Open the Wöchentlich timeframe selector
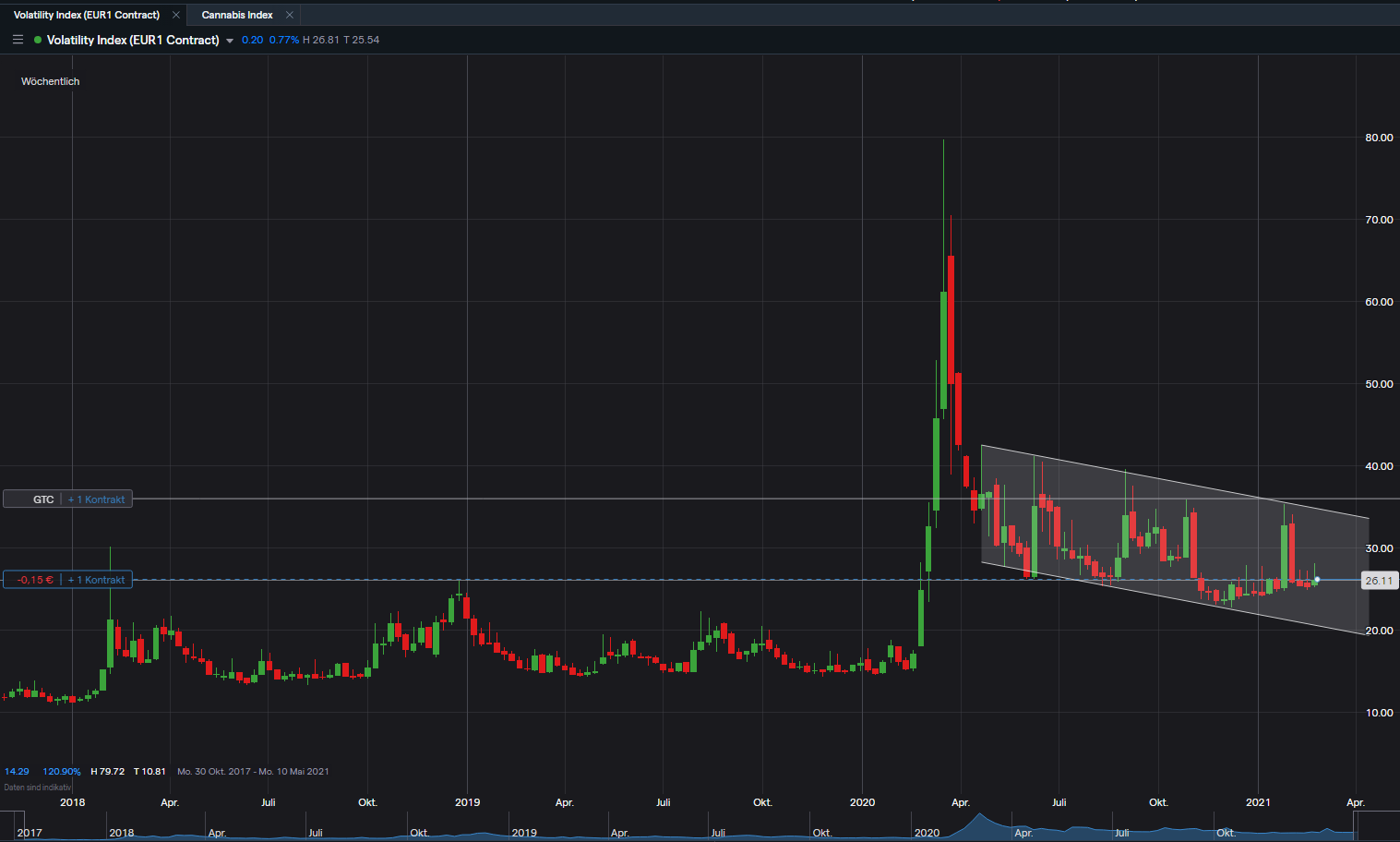Screen dimensions: 1400x842 (x=51, y=81)
